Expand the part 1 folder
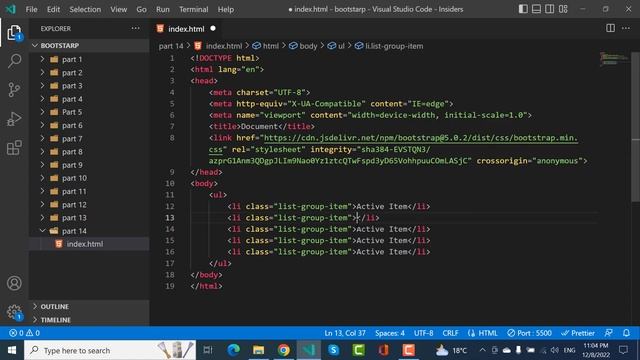The image size is (640, 360). pyautogui.click(x=89, y=59)
